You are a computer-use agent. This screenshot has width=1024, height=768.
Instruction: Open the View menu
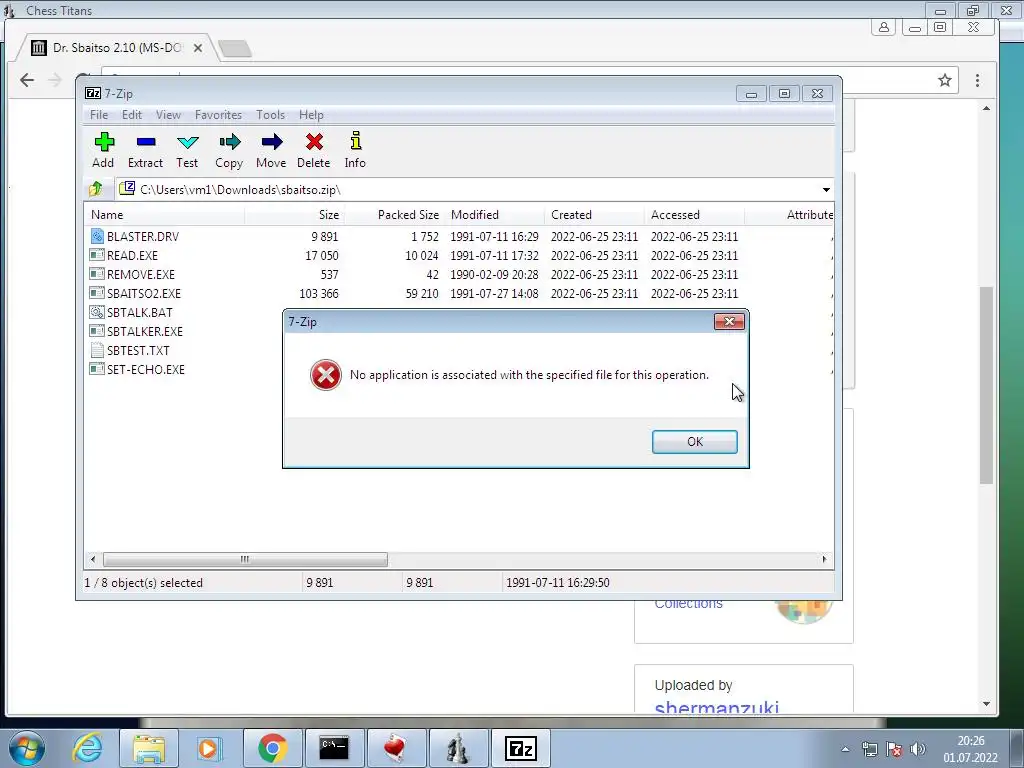[x=168, y=115]
